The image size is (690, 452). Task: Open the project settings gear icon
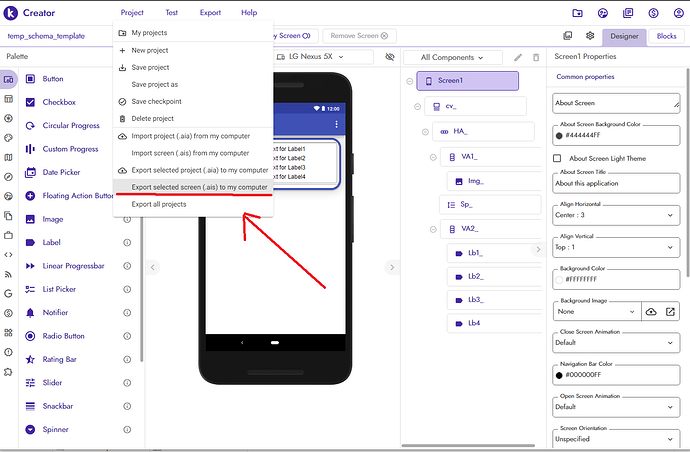(590, 36)
